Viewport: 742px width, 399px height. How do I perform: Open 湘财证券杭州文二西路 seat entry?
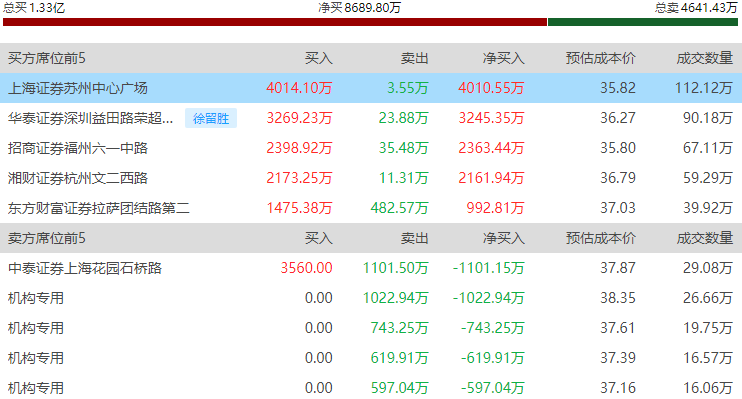click(78, 178)
